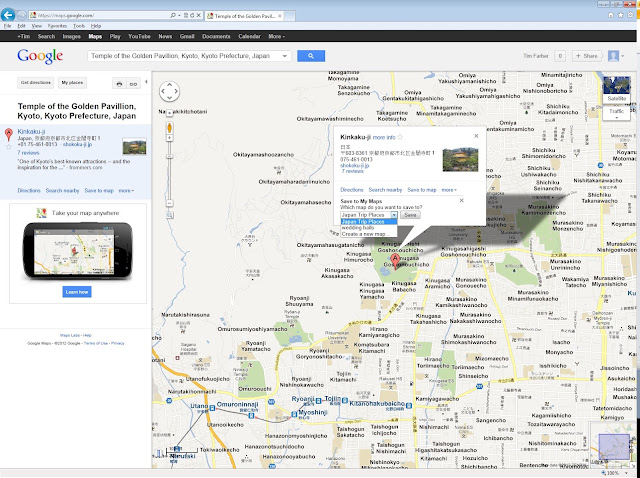Open the Favorites menu
Screen dimensions: 640x478
click(x=57, y=26)
